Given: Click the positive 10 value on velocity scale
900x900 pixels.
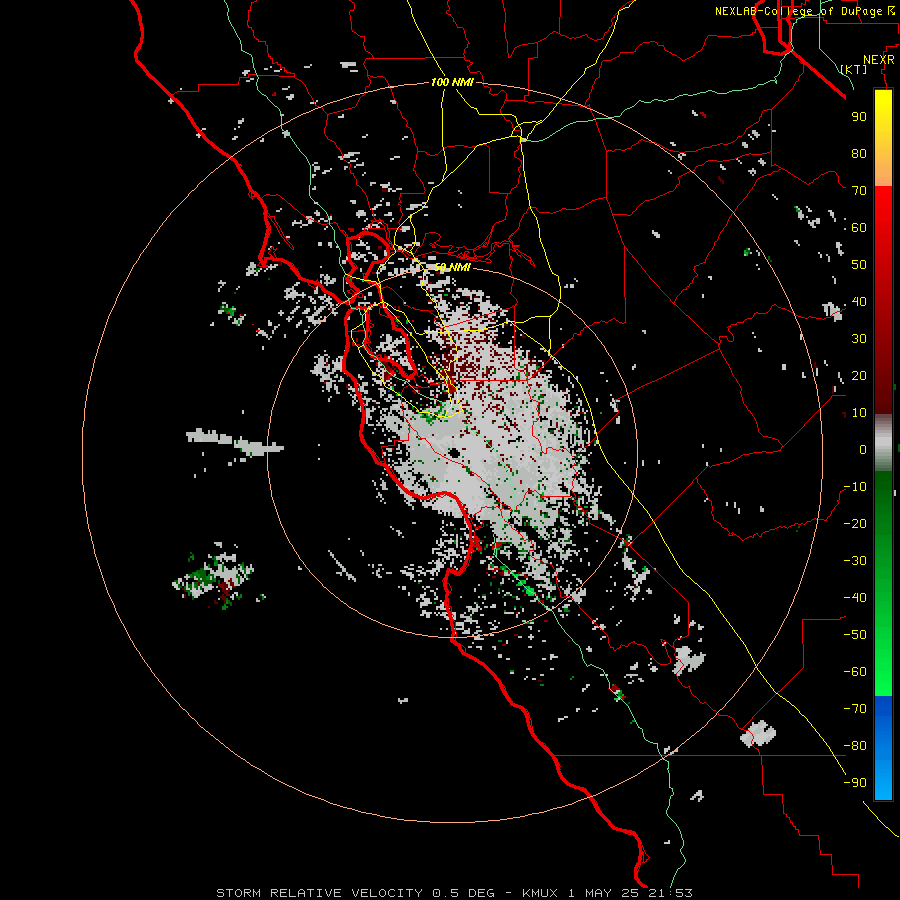Looking at the screenshot, I should 859,413.
